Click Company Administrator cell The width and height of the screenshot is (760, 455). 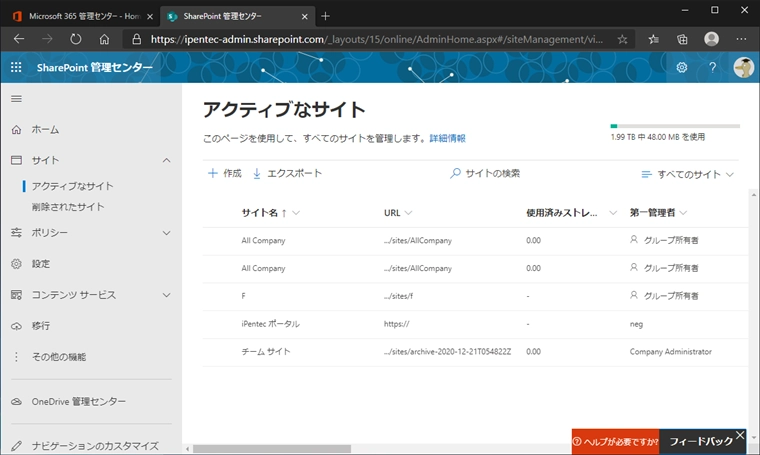(671, 352)
